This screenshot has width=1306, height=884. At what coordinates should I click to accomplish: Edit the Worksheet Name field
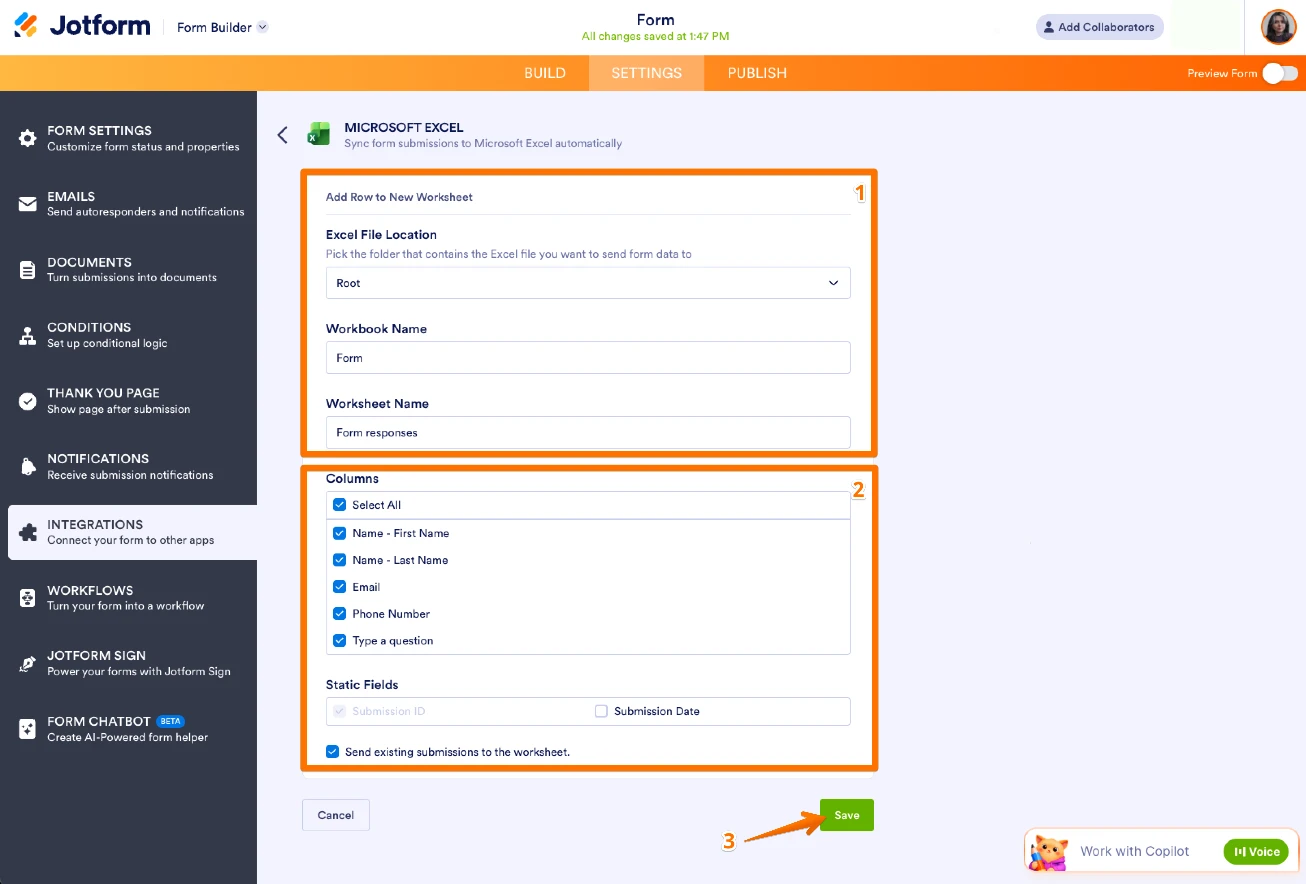coord(588,432)
